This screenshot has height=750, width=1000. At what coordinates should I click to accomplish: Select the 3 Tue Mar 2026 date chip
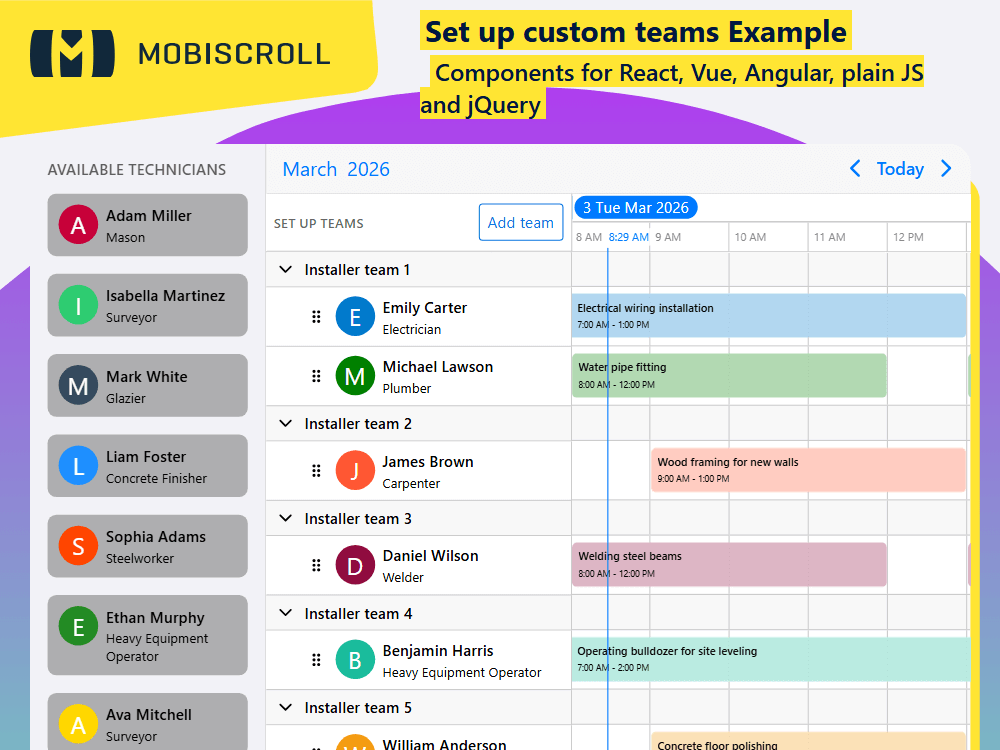point(635,207)
